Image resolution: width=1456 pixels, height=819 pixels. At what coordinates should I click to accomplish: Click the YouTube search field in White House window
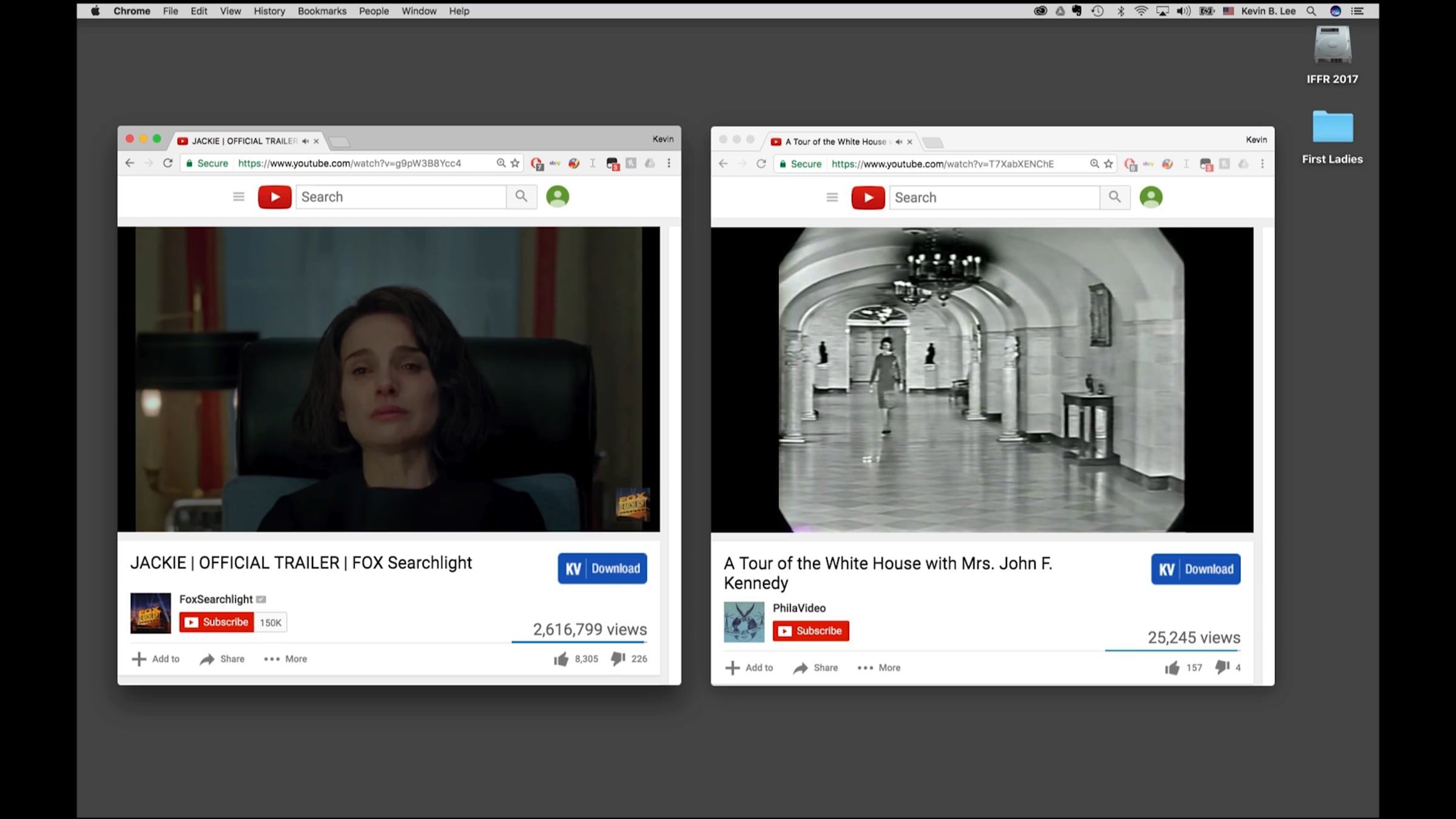[x=994, y=197]
